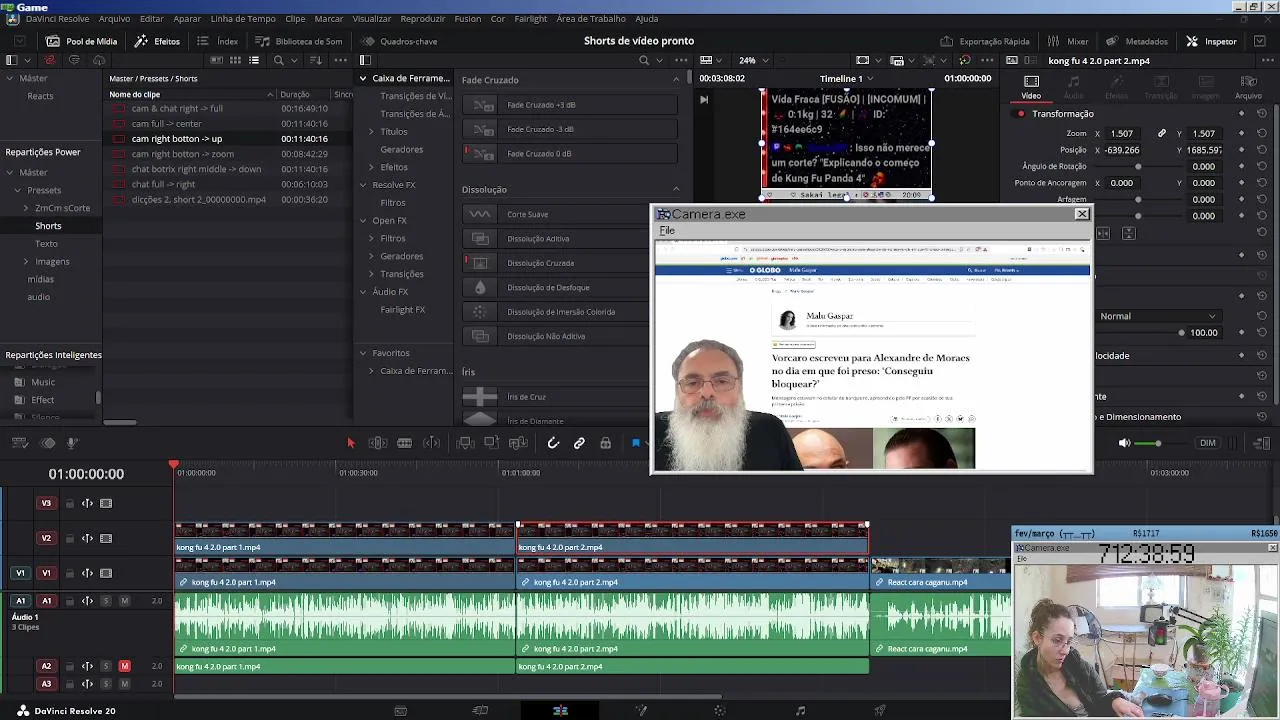The width and height of the screenshot is (1280, 720).
Task: Switch to the Arquivo inspector tab
Action: point(1248,88)
